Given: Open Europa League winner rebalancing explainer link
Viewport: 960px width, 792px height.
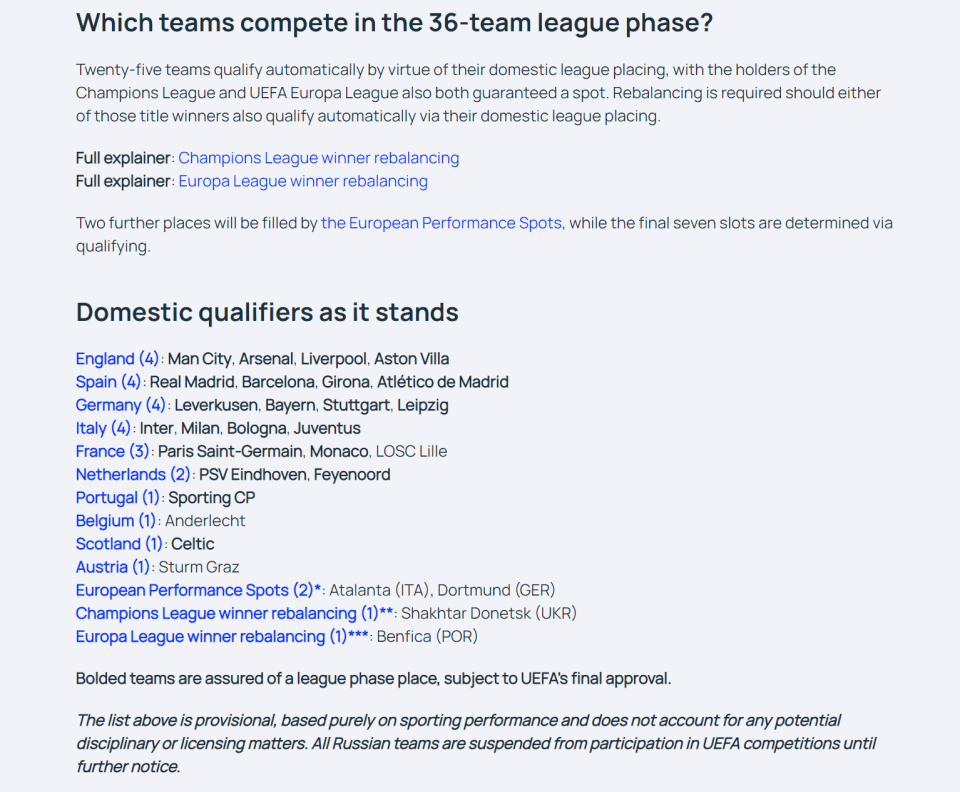Looking at the screenshot, I should (x=303, y=181).
